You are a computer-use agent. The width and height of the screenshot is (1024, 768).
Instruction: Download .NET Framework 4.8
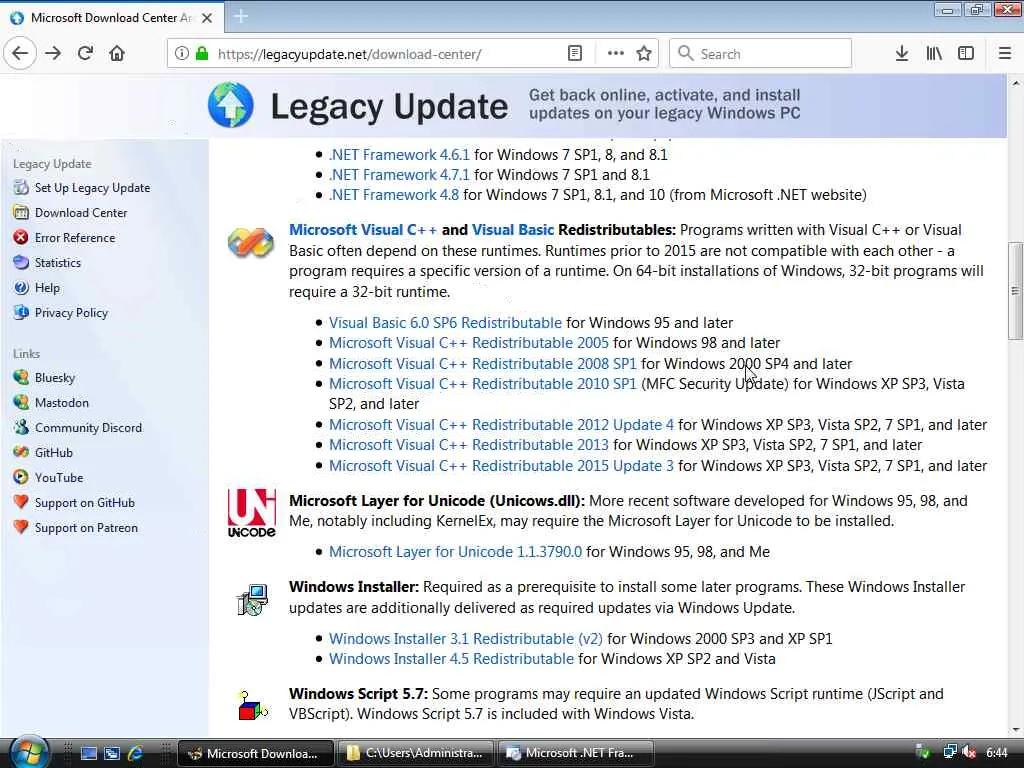(x=394, y=195)
